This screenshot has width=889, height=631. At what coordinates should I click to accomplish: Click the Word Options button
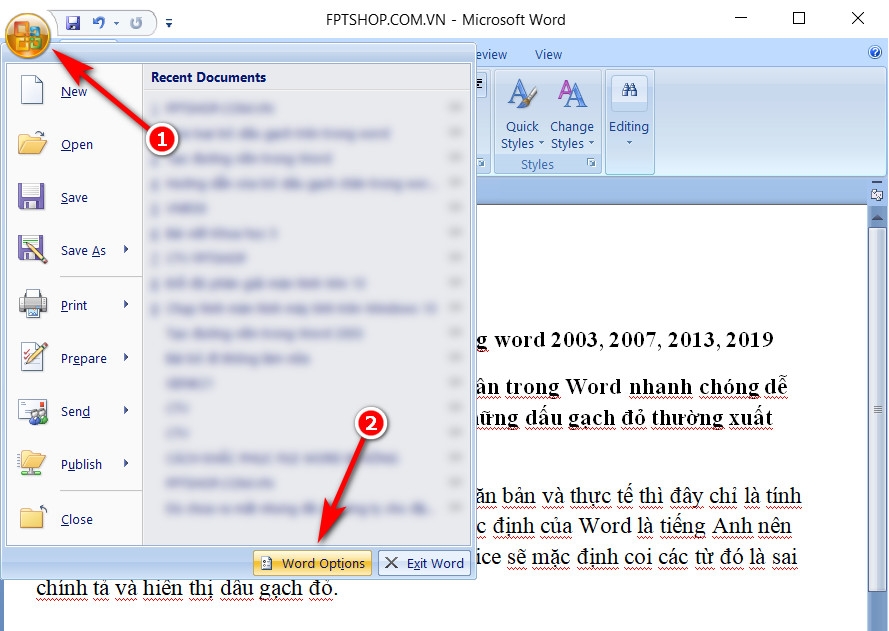pyautogui.click(x=312, y=563)
